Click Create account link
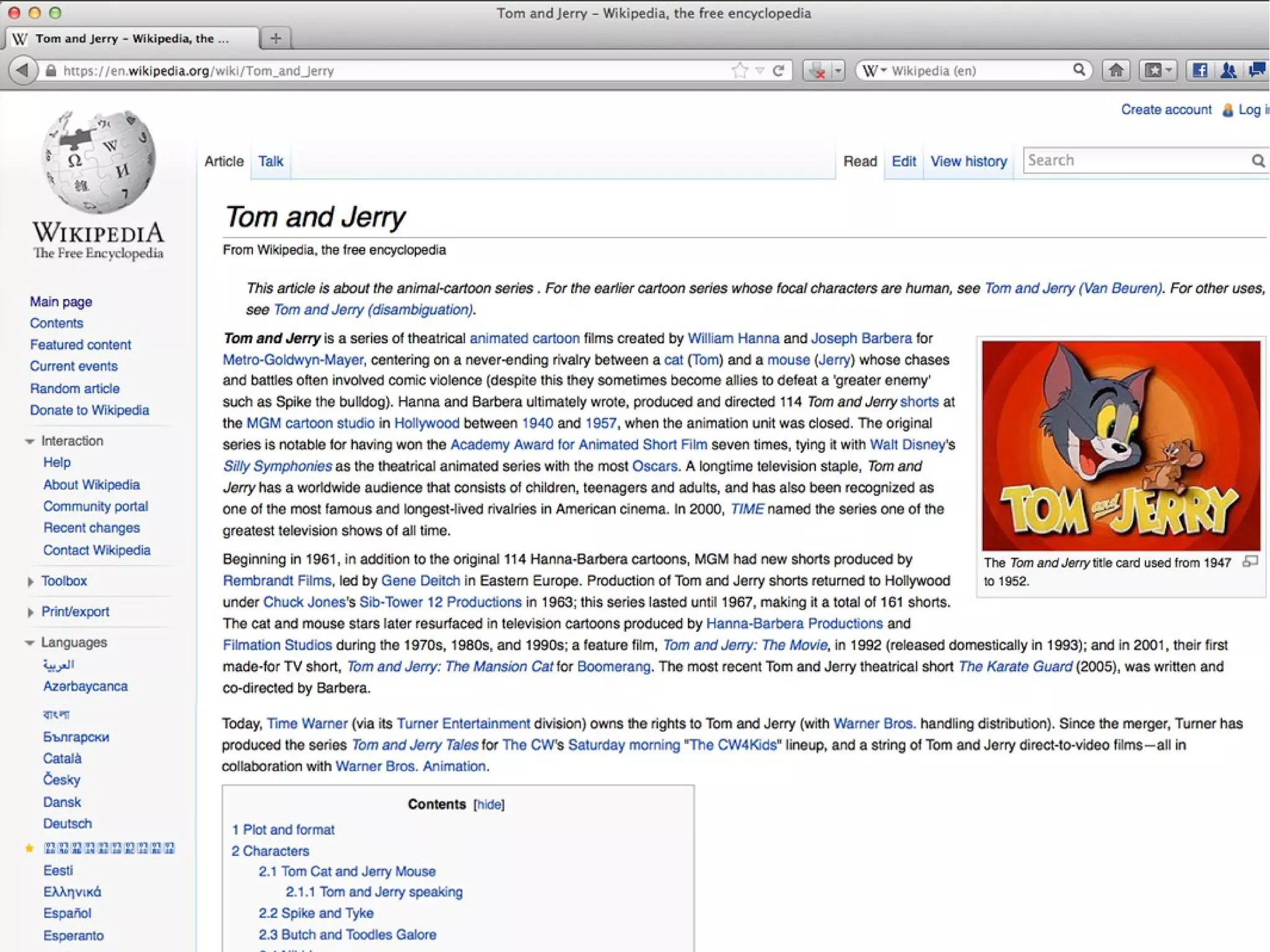This screenshot has height=952, width=1270. [1166, 110]
